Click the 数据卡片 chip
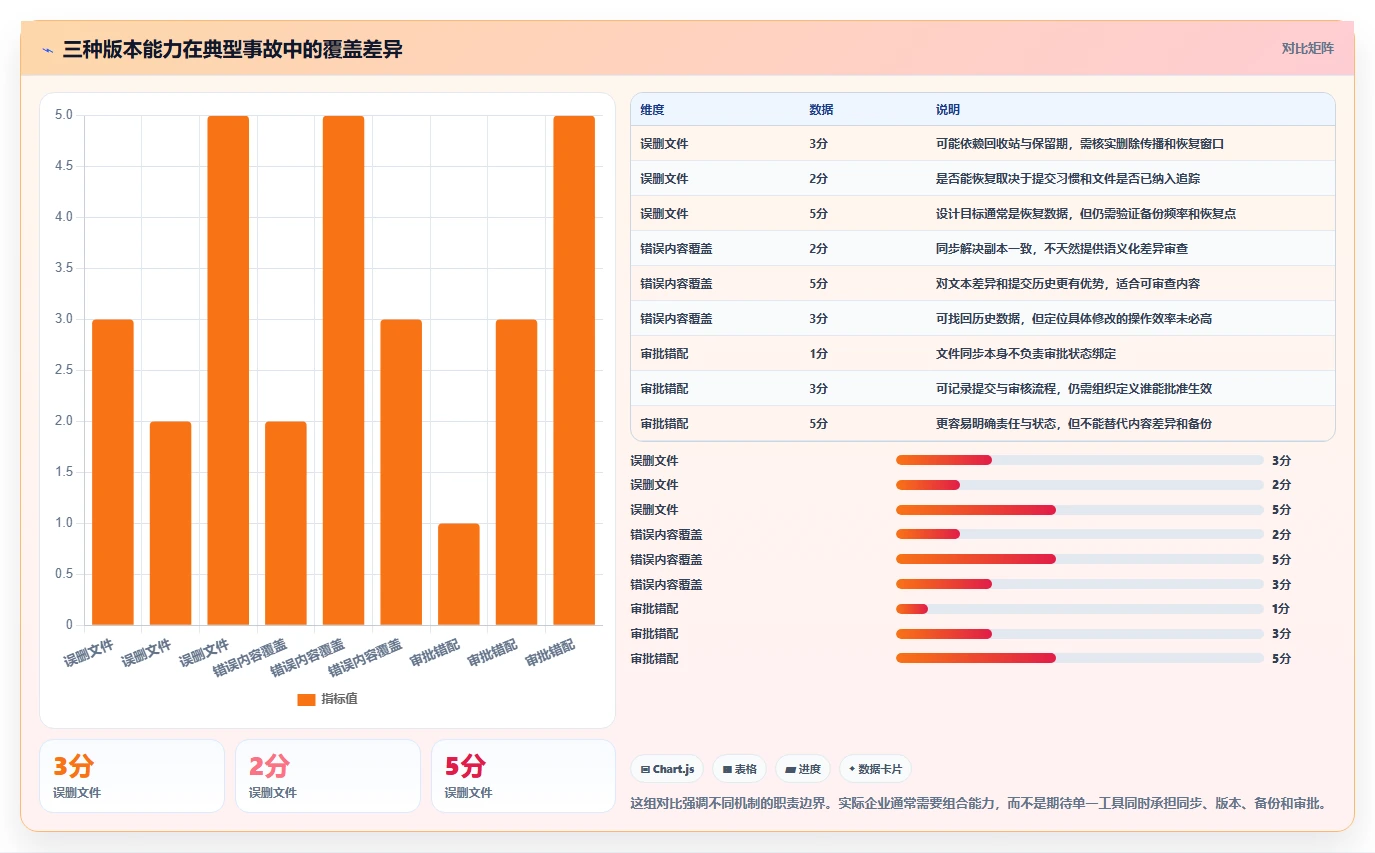 [x=875, y=769]
